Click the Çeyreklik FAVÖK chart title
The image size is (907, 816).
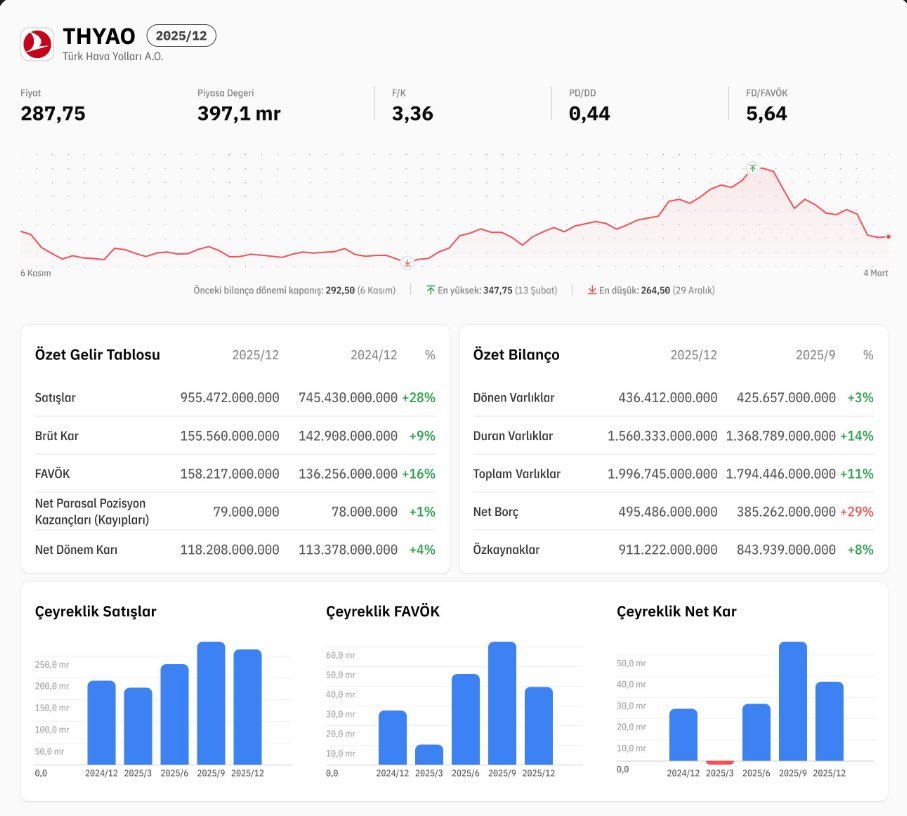point(383,612)
